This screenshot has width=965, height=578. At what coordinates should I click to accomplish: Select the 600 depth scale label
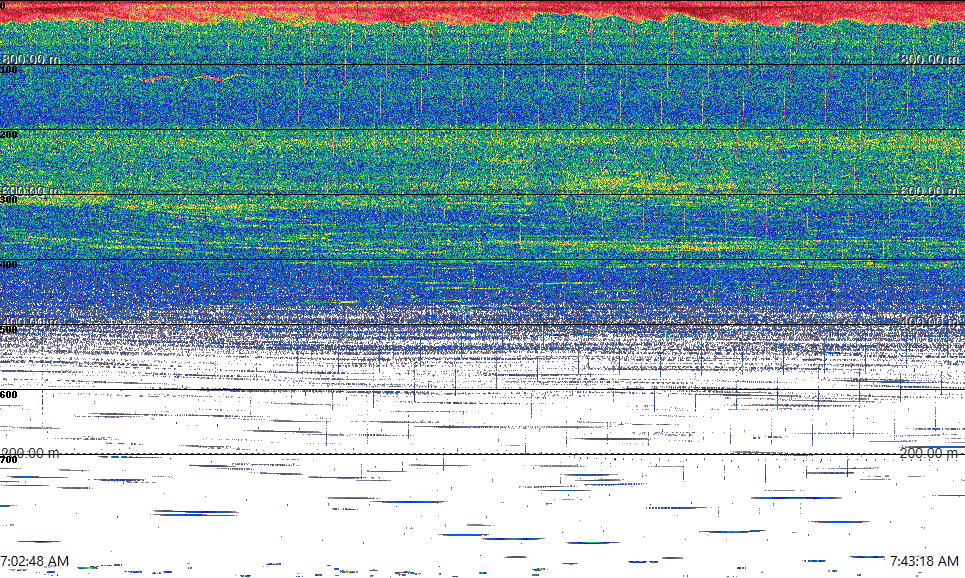[9, 395]
